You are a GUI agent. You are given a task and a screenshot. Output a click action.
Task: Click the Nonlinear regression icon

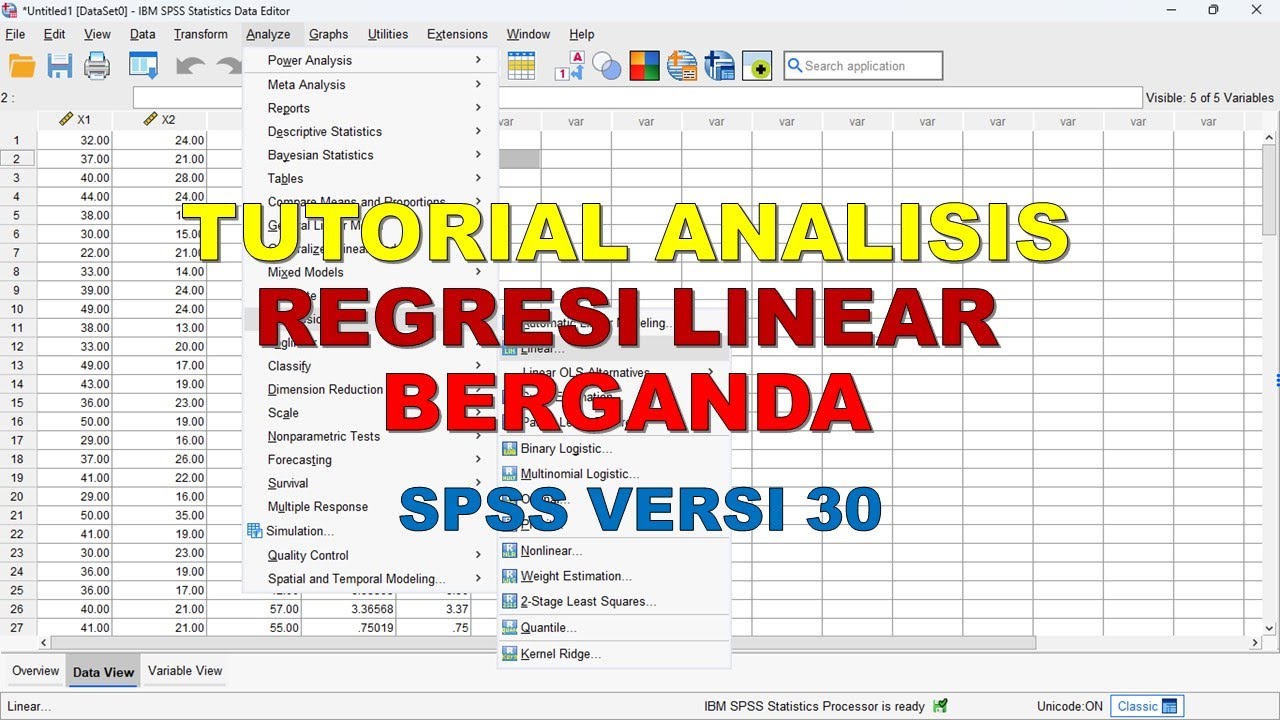click(x=510, y=551)
